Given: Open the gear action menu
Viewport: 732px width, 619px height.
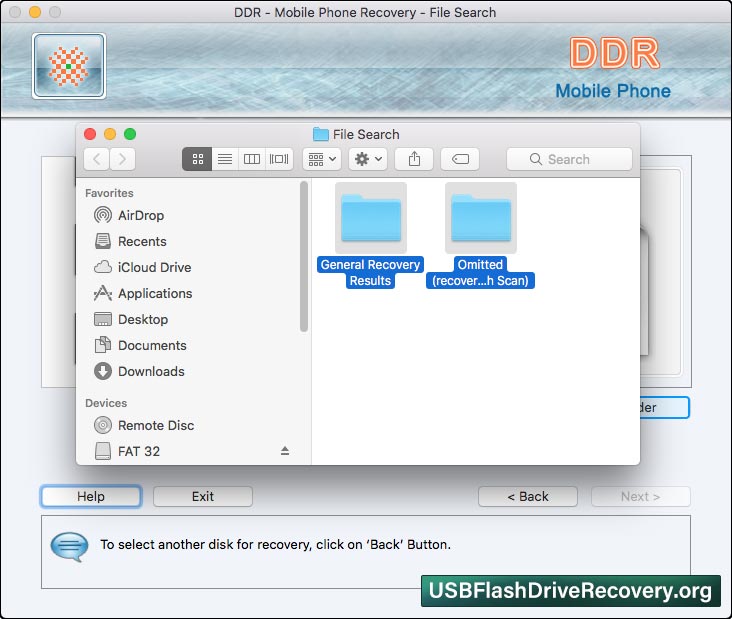Looking at the screenshot, I should coord(368,159).
